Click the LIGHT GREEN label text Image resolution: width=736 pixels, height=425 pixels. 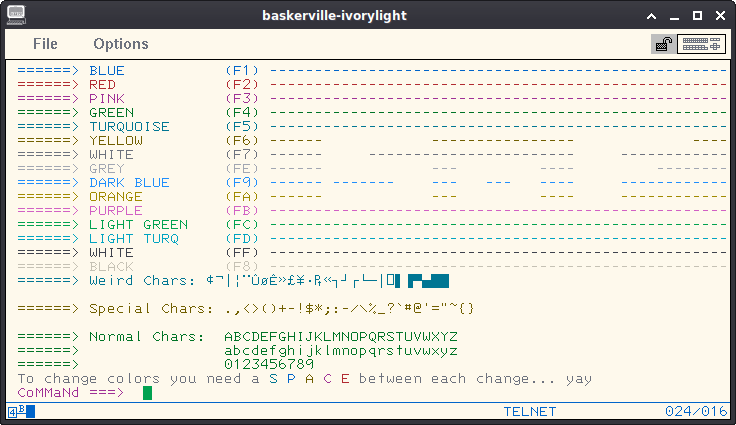coord(138,224)
